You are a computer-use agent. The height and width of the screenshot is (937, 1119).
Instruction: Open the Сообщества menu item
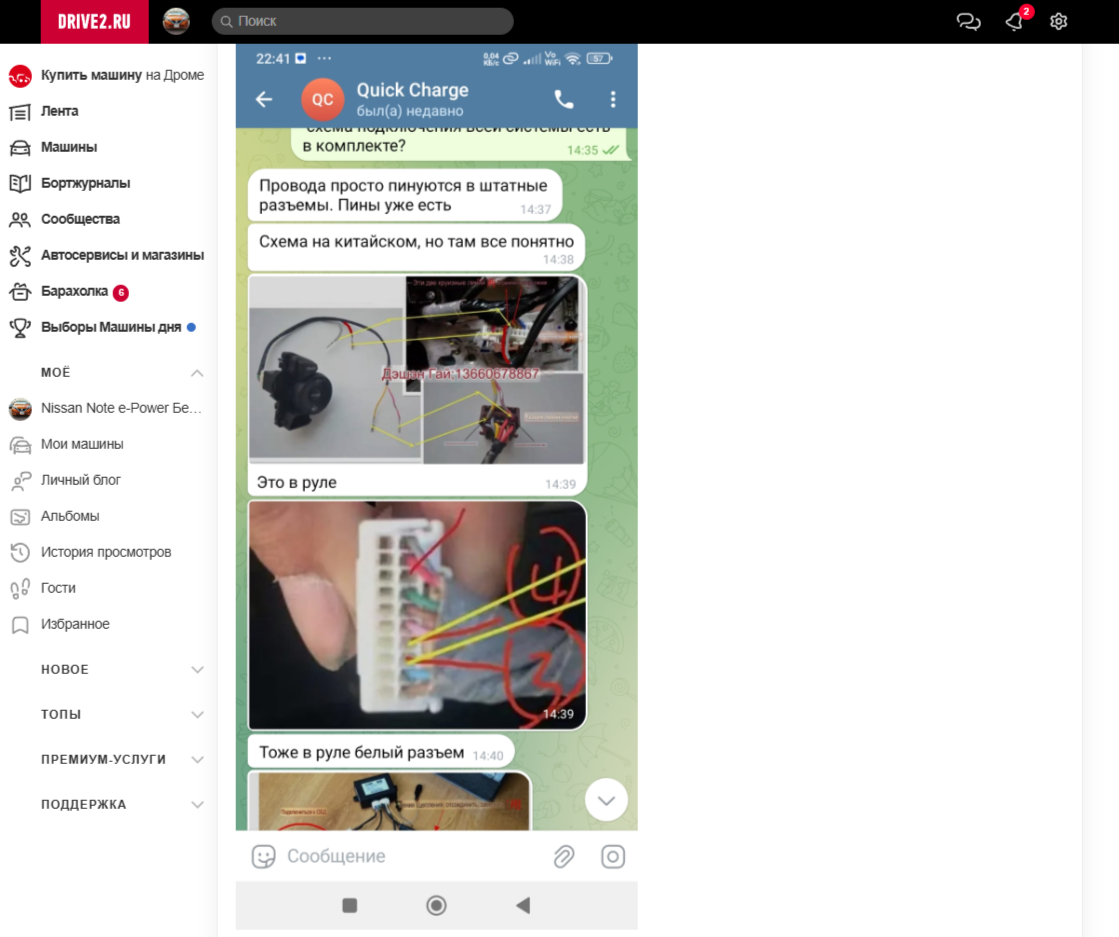click(x=80, y=219)
